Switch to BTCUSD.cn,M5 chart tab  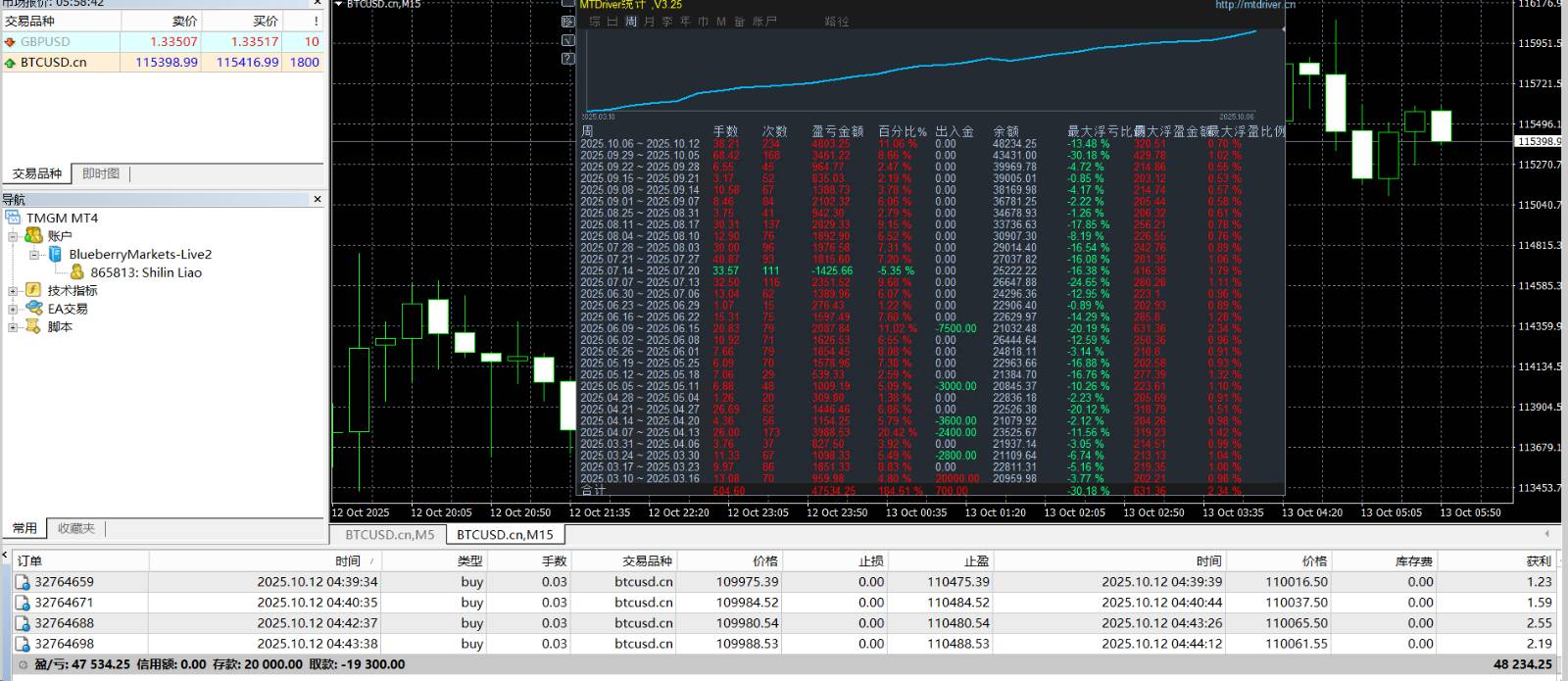point(389,535)
